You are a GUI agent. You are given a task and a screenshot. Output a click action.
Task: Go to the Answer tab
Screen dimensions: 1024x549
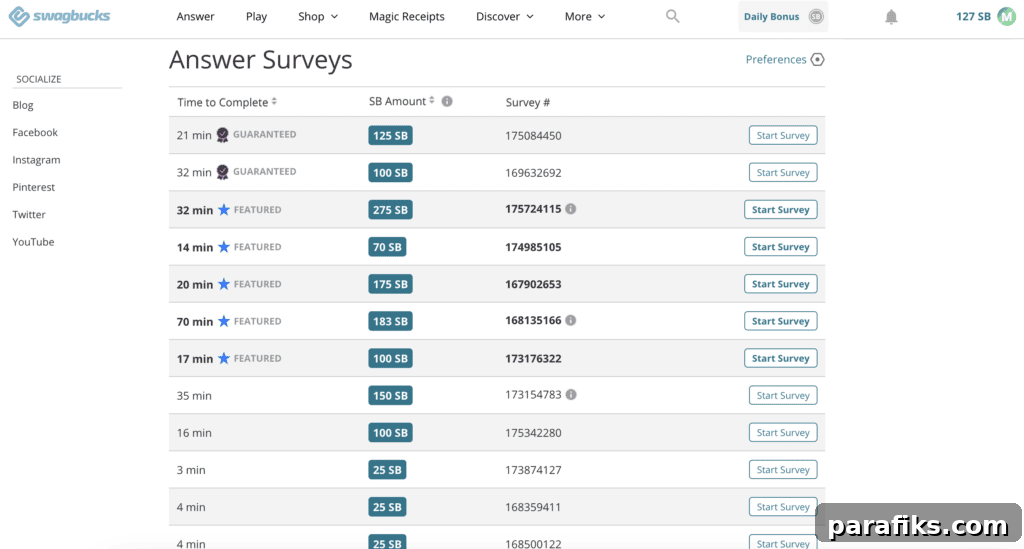[x=195, y=16]
